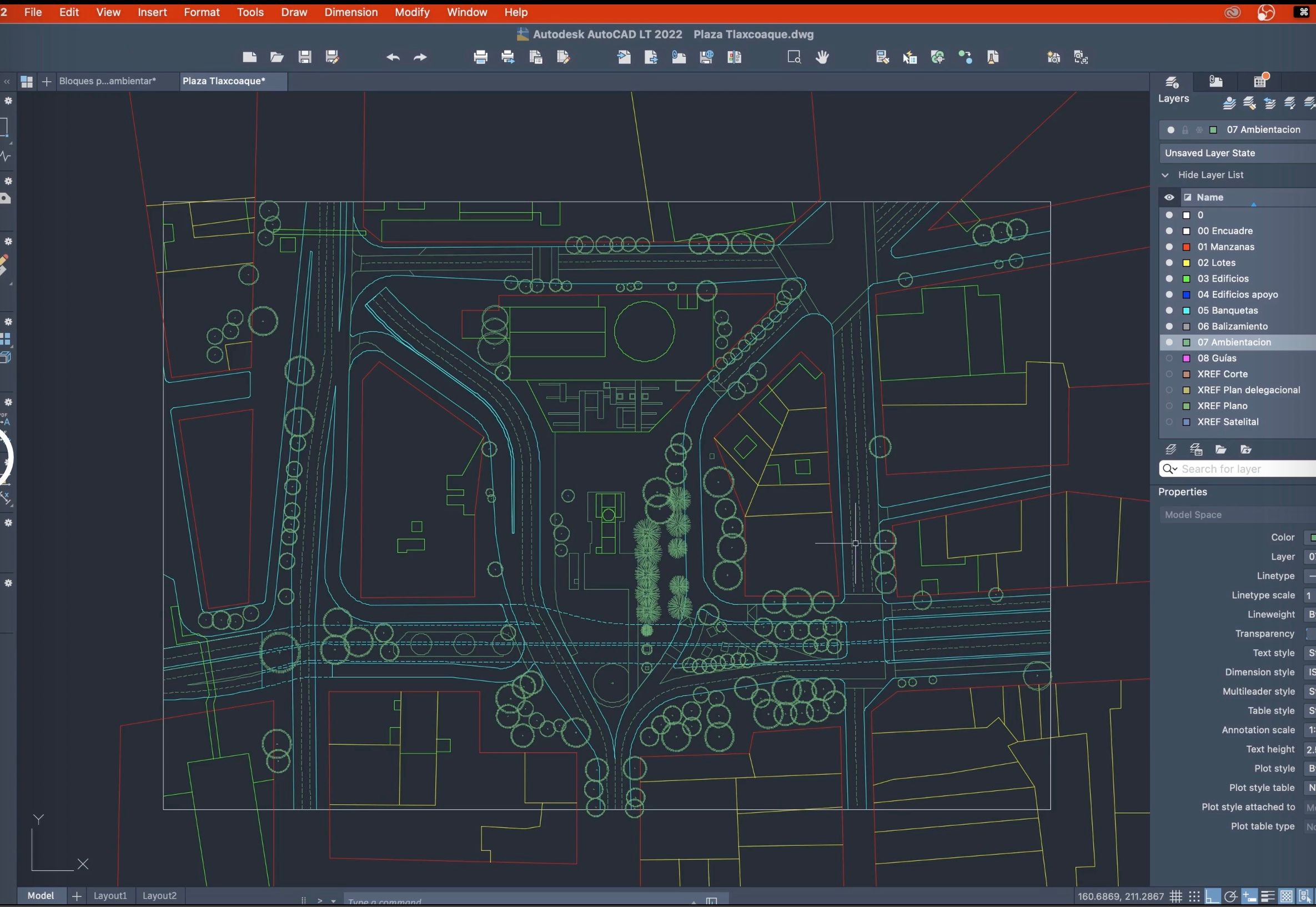Click the Save to Web globe icon
1316x907 pixels.
pyautogui.click(x=706, y=57)
